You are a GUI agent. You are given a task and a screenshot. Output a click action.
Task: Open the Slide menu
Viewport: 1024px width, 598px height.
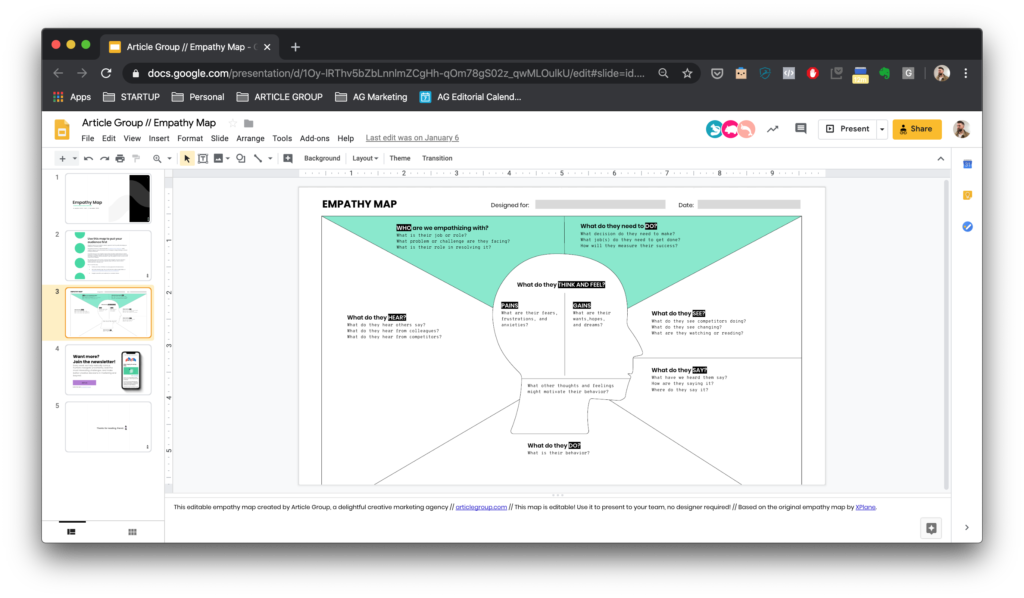click(219, 138)
